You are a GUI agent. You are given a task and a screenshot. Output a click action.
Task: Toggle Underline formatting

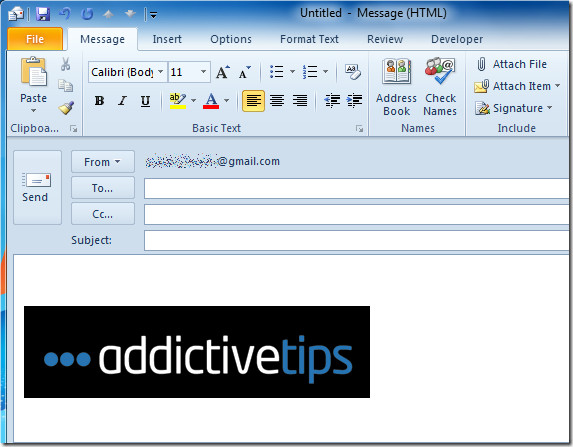pos(145,101)
